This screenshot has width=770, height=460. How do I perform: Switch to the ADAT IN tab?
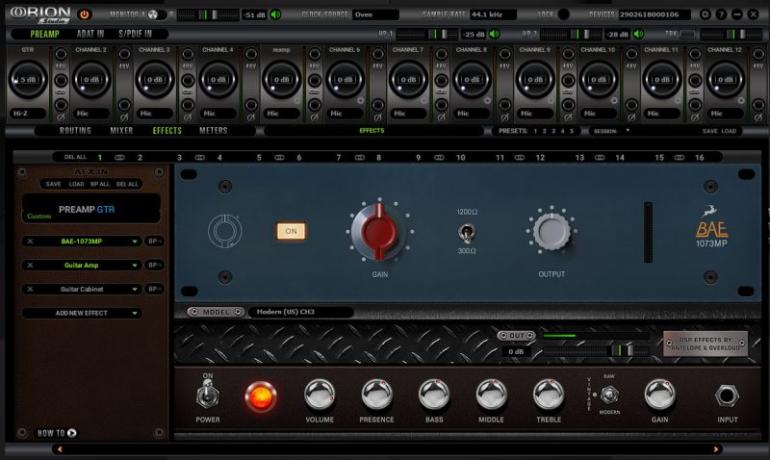tap(90, 34)
